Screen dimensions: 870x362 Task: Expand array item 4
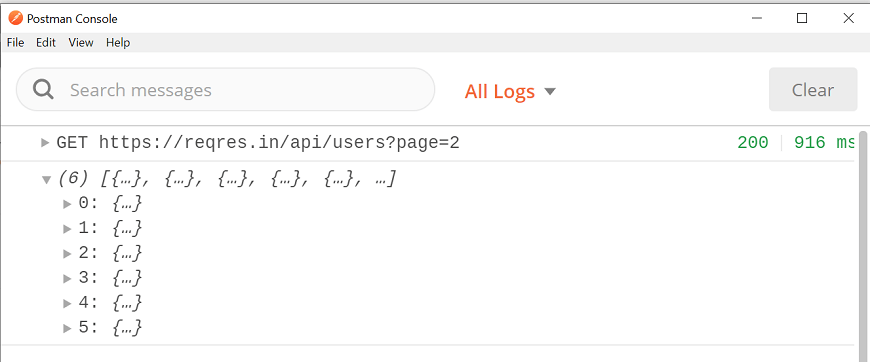(x=67, y=303)
